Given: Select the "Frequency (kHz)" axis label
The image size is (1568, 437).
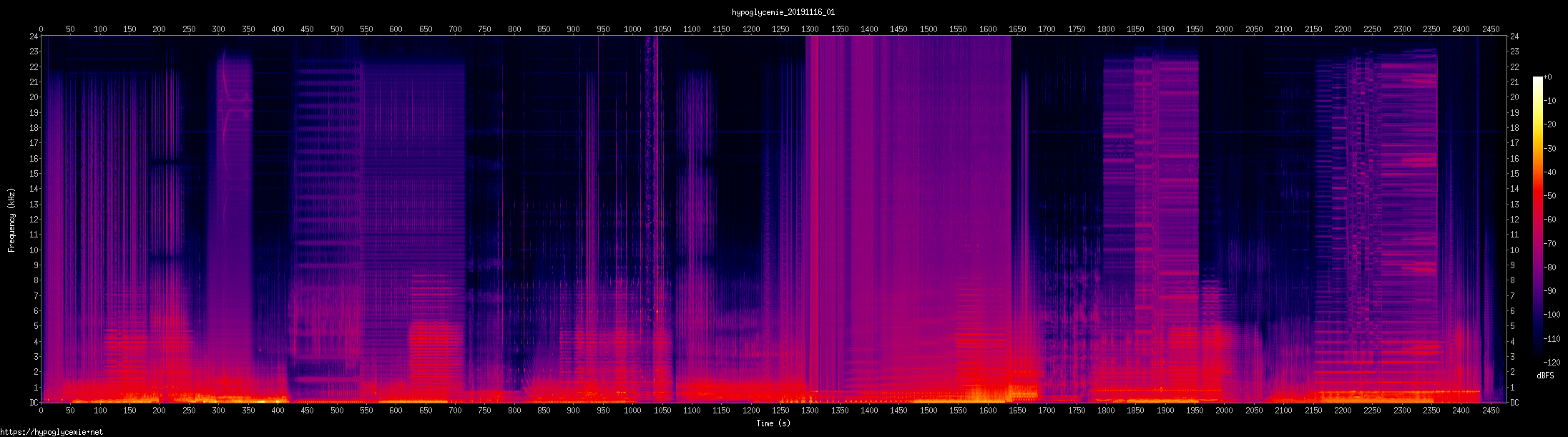Looking at the screenshot, I should click(x=11, y=220).
